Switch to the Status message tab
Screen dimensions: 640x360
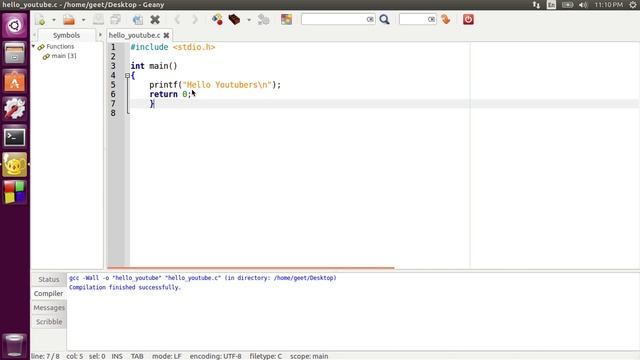tap(49, 280)
